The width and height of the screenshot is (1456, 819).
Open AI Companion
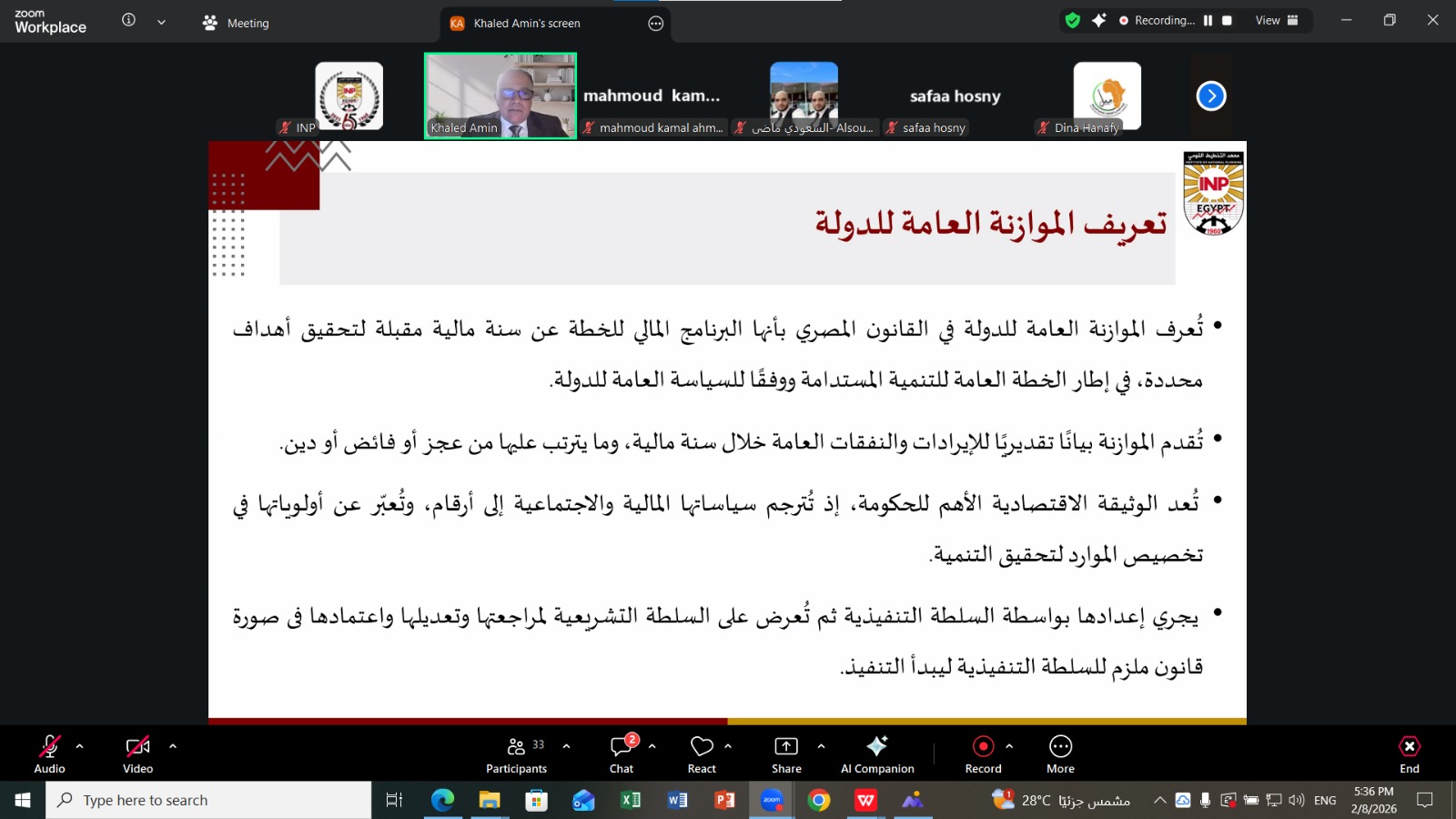pos(877,754)
